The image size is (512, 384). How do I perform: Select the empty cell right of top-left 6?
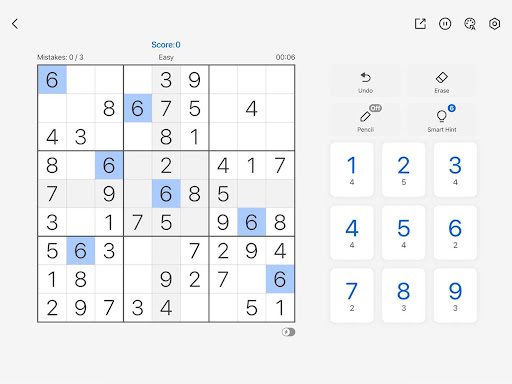[81, 80]
